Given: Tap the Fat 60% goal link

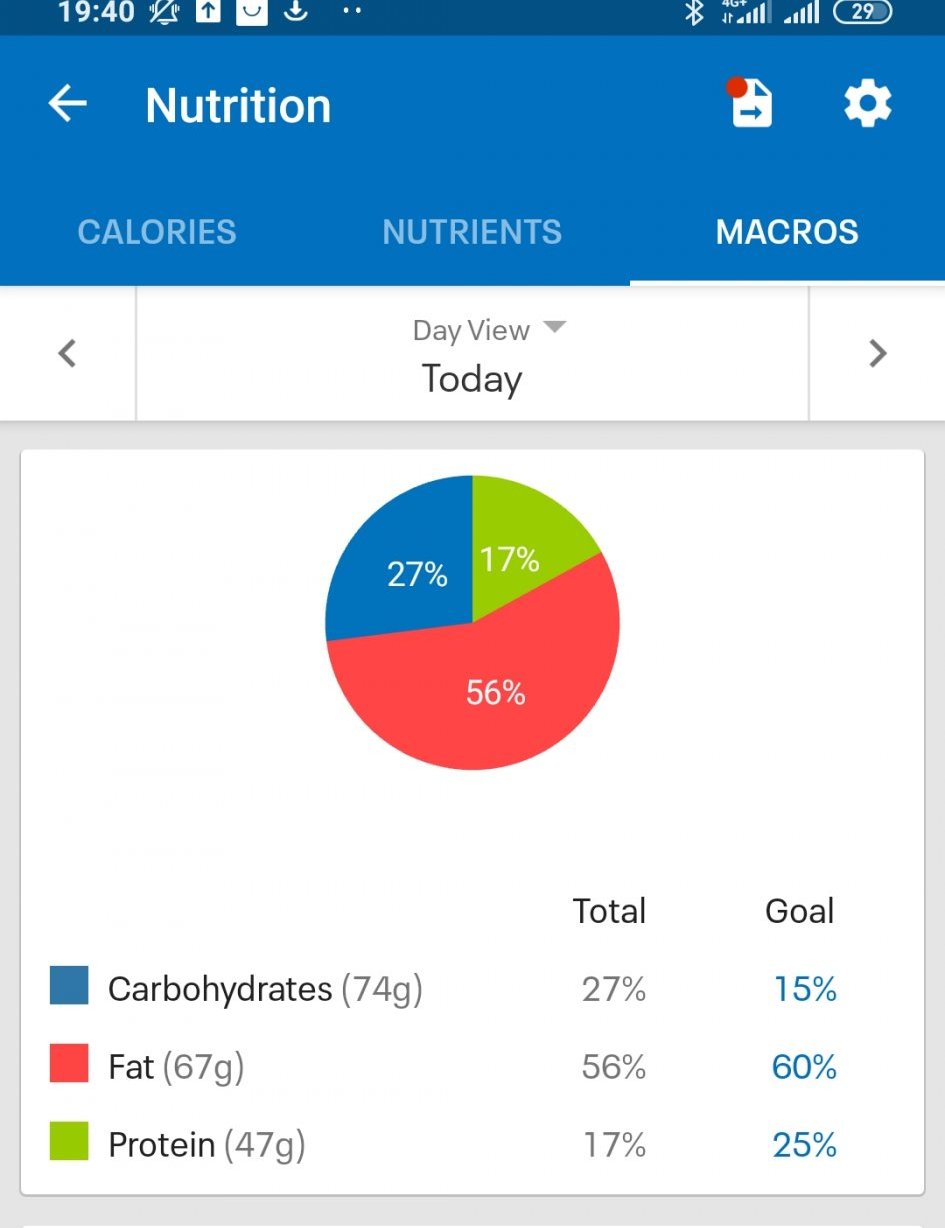Looking at the screenshot, I should (804, 1067).
